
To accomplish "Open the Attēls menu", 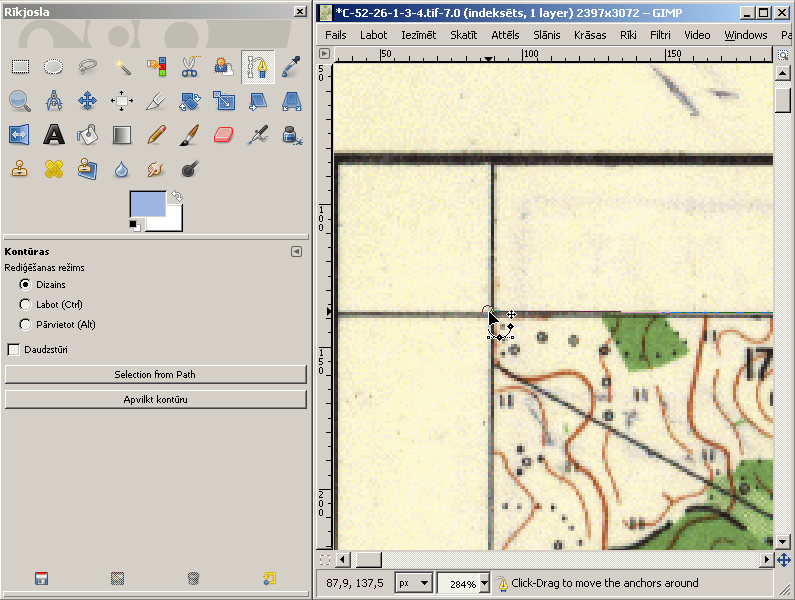I will point(505,35).
